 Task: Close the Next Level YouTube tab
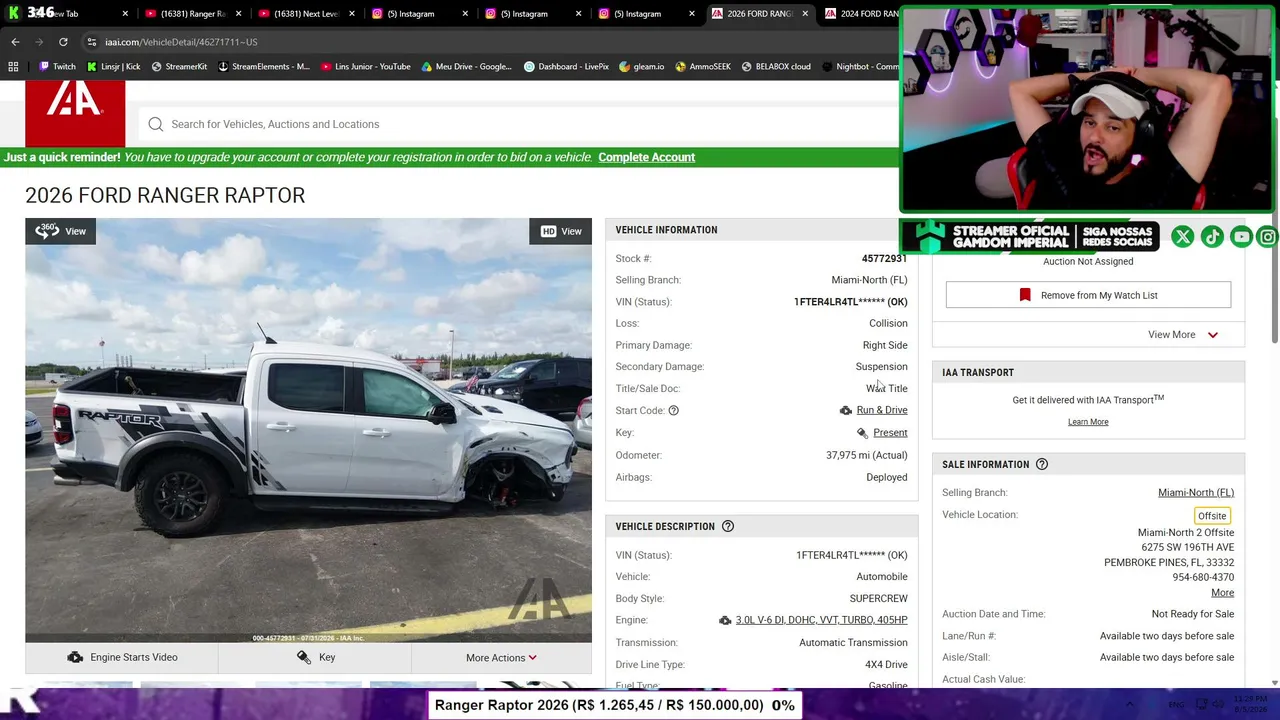point(352,14)
